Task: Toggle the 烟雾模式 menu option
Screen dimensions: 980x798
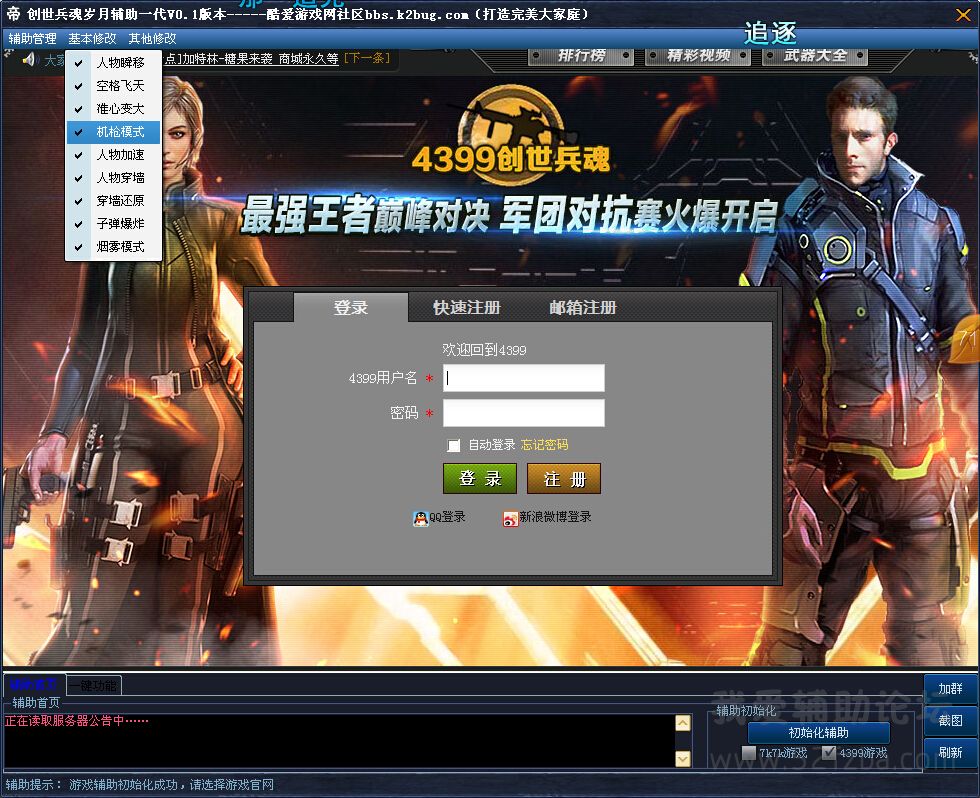Action: tap(113, 247)
